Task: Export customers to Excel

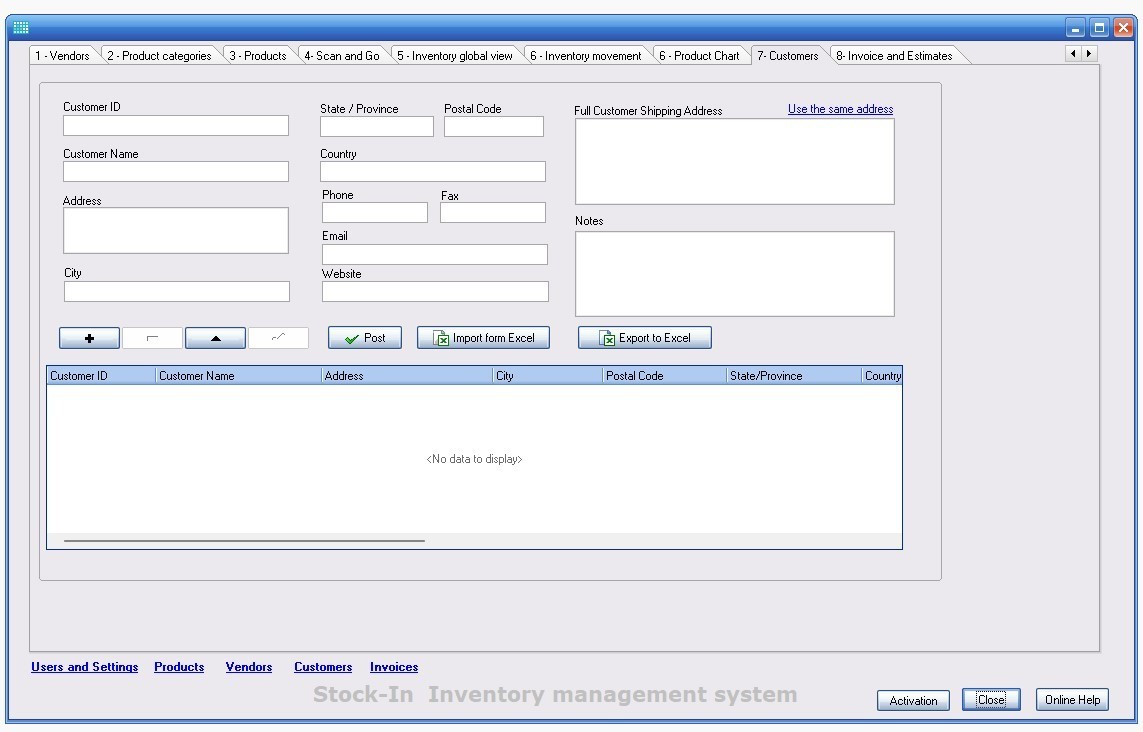Action: point(644,338)
